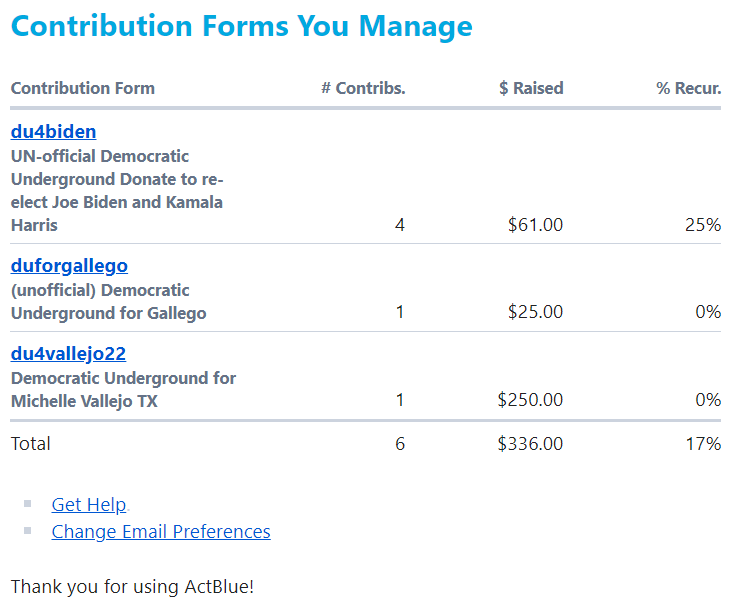Select the $61.00 raised amount
The image size is (731, 609).
pos(536,225)
